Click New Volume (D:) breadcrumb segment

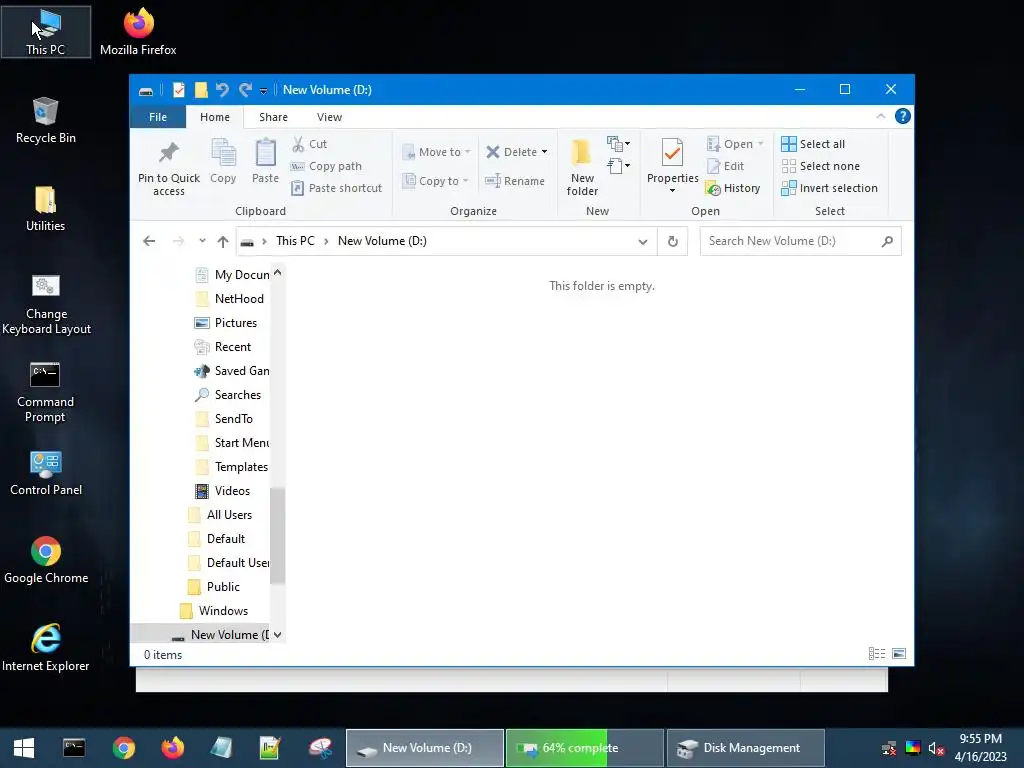(x=382, y=241)
